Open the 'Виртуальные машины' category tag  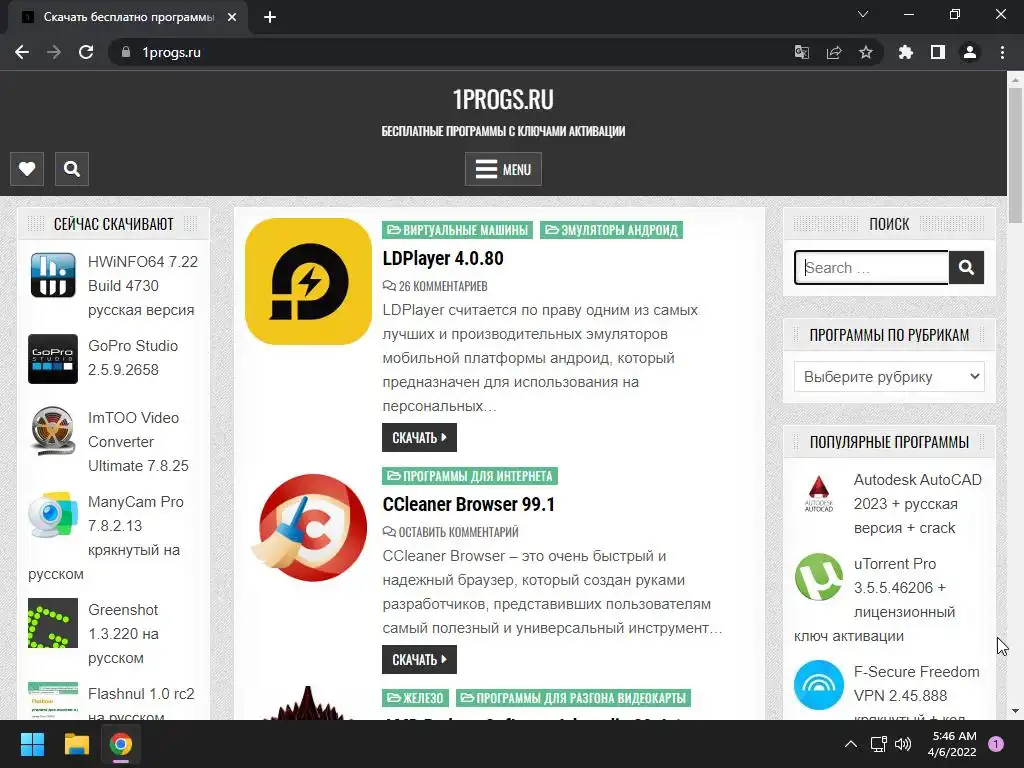457,230
